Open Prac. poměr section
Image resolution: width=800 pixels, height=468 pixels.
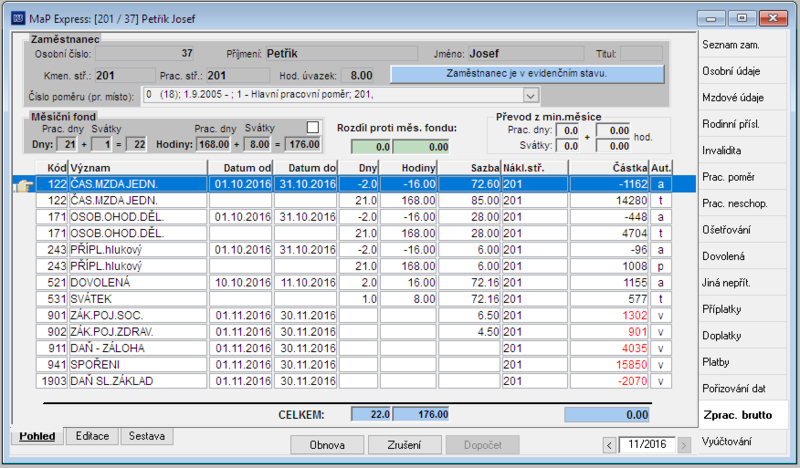tap(743, 178)
